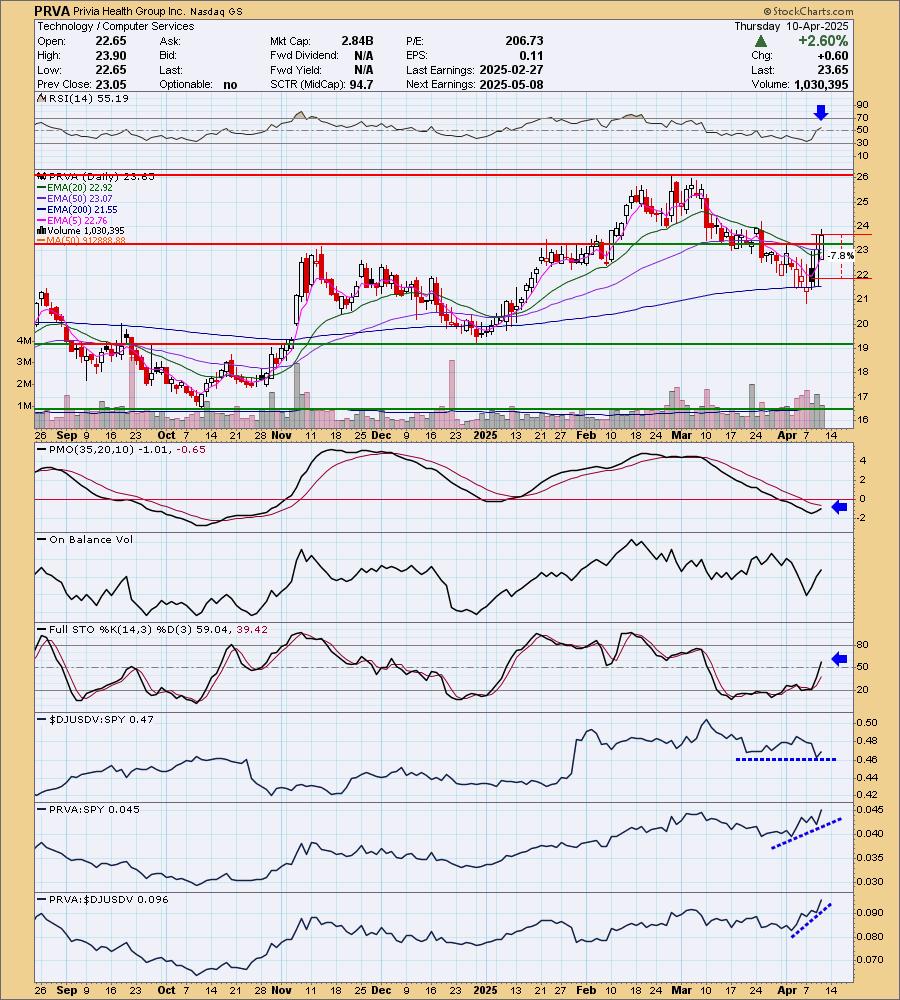The image size is (900, 1000).
Task: Click the SCTR (MidCap) value 94.7
Action: pos(361,84)
